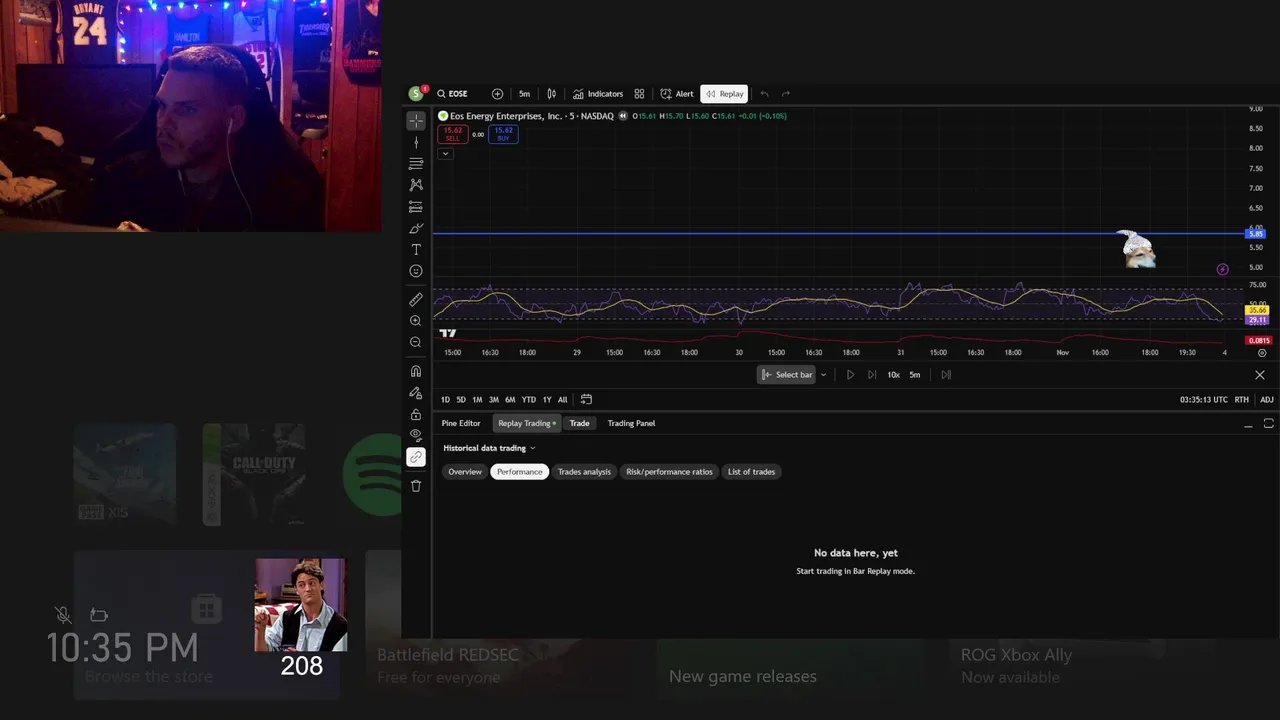Create an Alert
The image size is (1280, 720).
[677, 94]
